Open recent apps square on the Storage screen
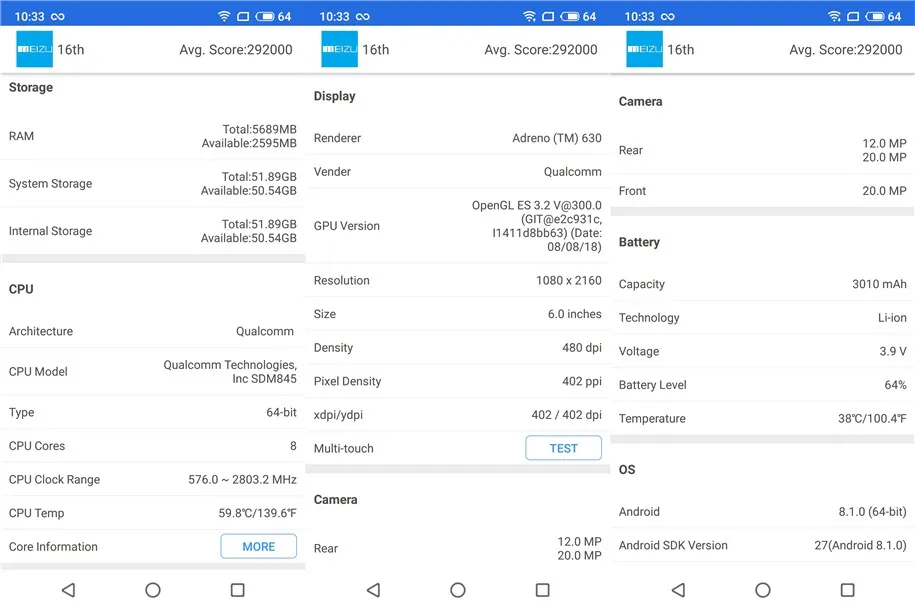The width and height of the screenshot is (915, 610). (238, 590)
